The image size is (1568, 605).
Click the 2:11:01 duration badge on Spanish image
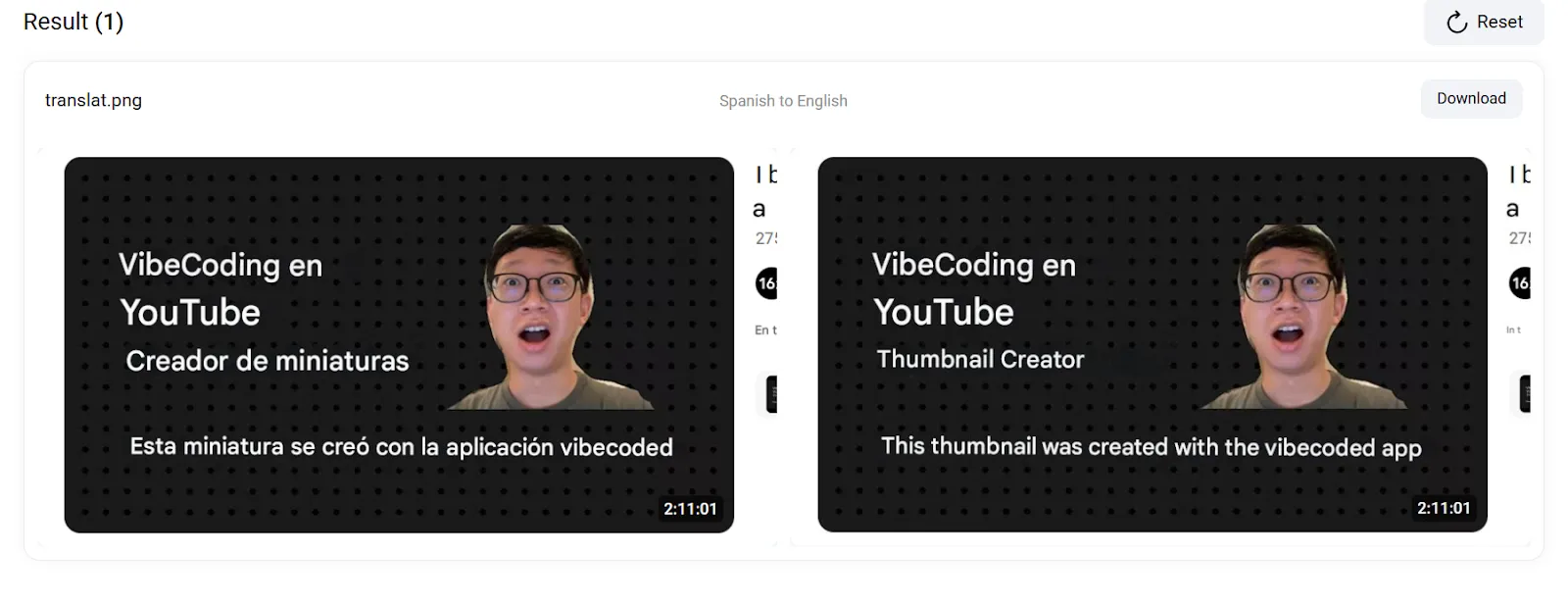[x=690, y=509]
